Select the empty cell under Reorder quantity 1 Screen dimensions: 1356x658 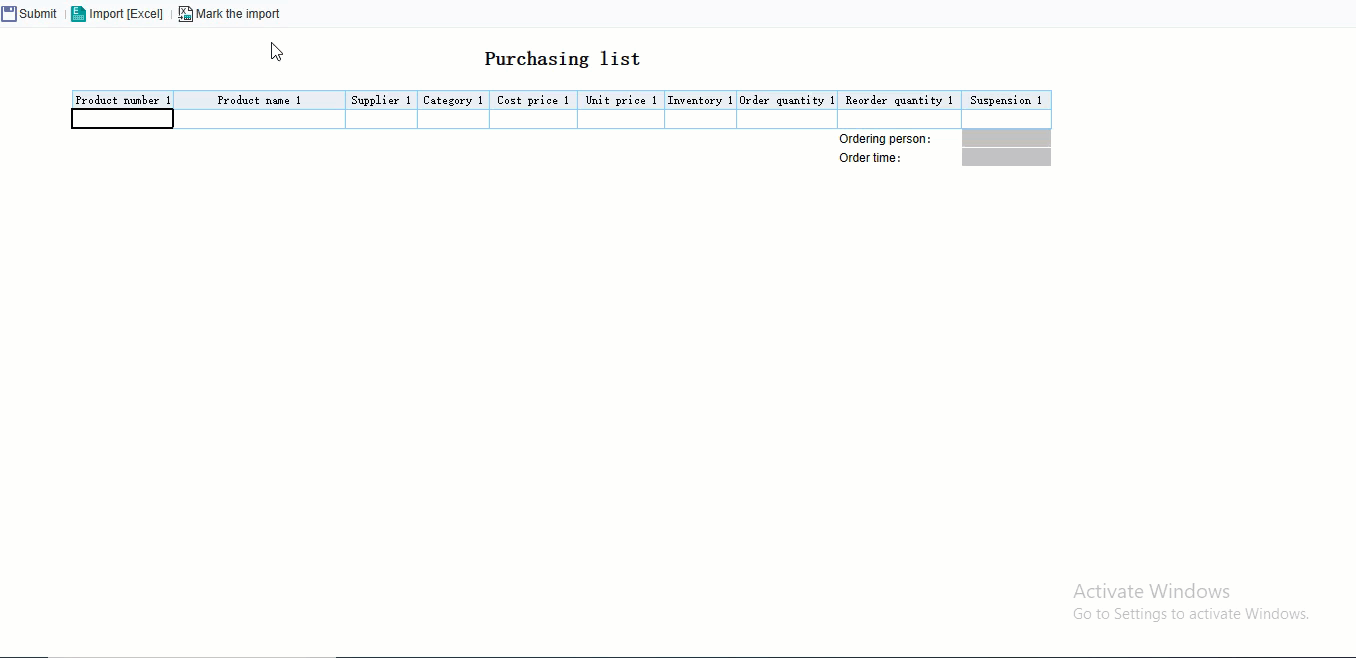pos(899,119)
